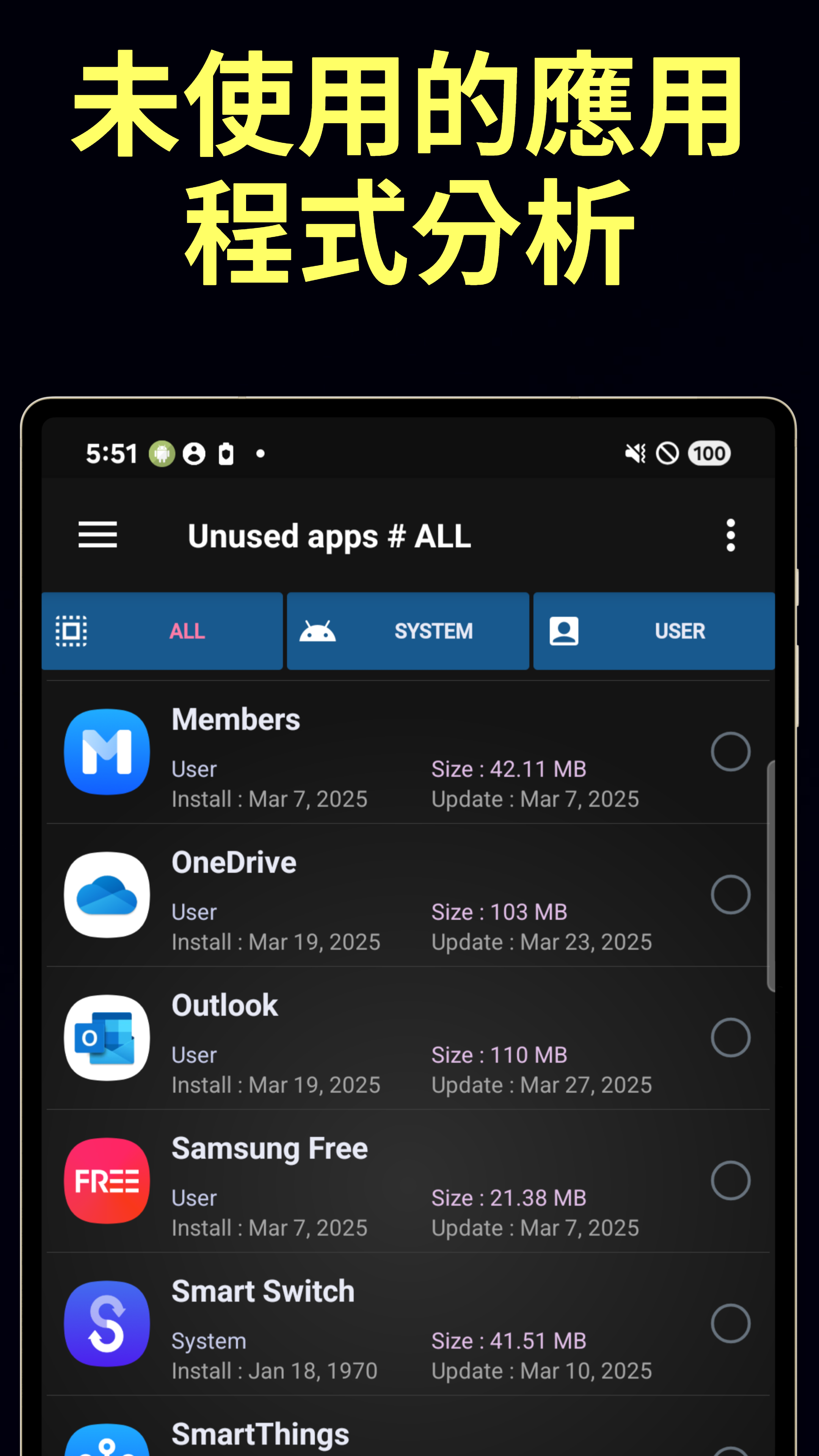Viewport: 819px width, 1456px height.
Task: Click the Size : 110 MB text
Action: click(500, 1055)
